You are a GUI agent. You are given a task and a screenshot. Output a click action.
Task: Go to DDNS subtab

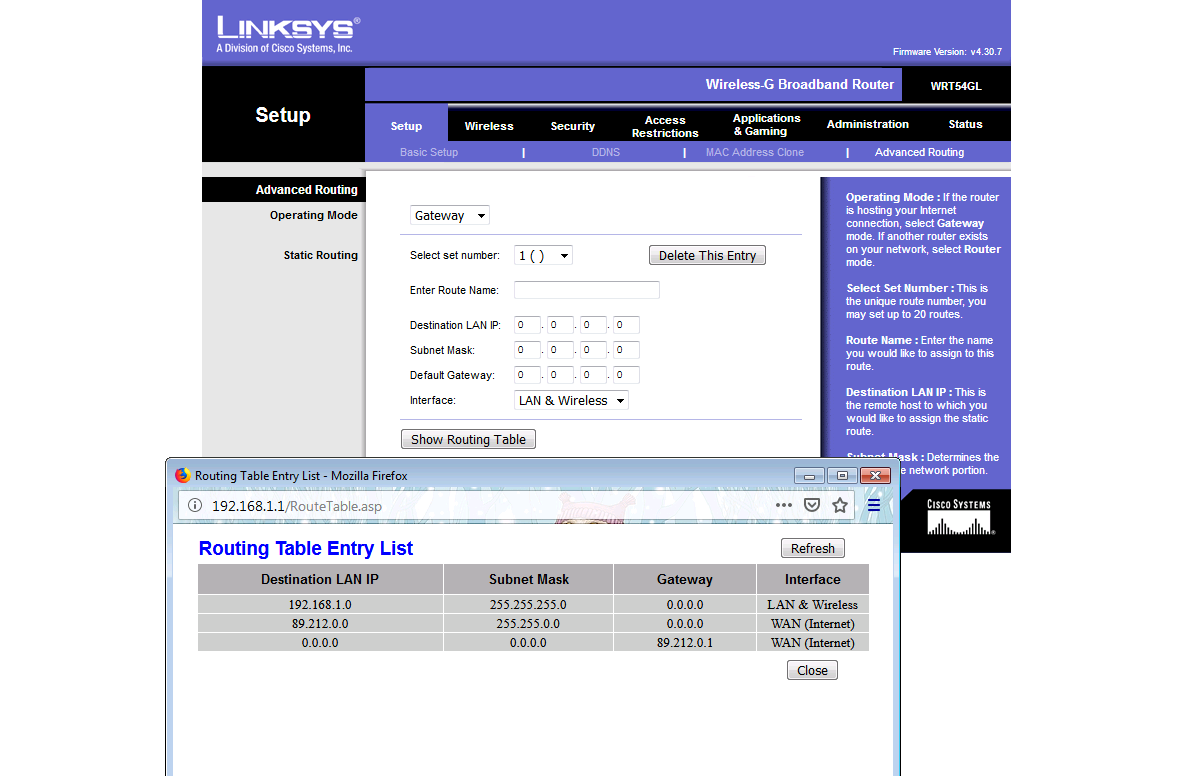point(606,153)
